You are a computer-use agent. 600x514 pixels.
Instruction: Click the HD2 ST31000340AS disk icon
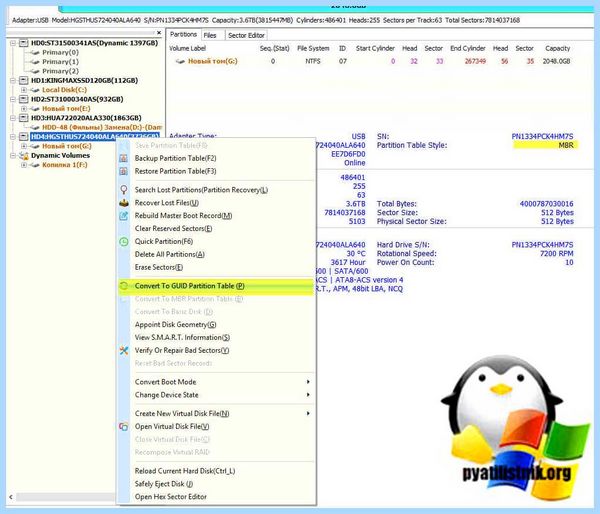click(x=24, y=99)
